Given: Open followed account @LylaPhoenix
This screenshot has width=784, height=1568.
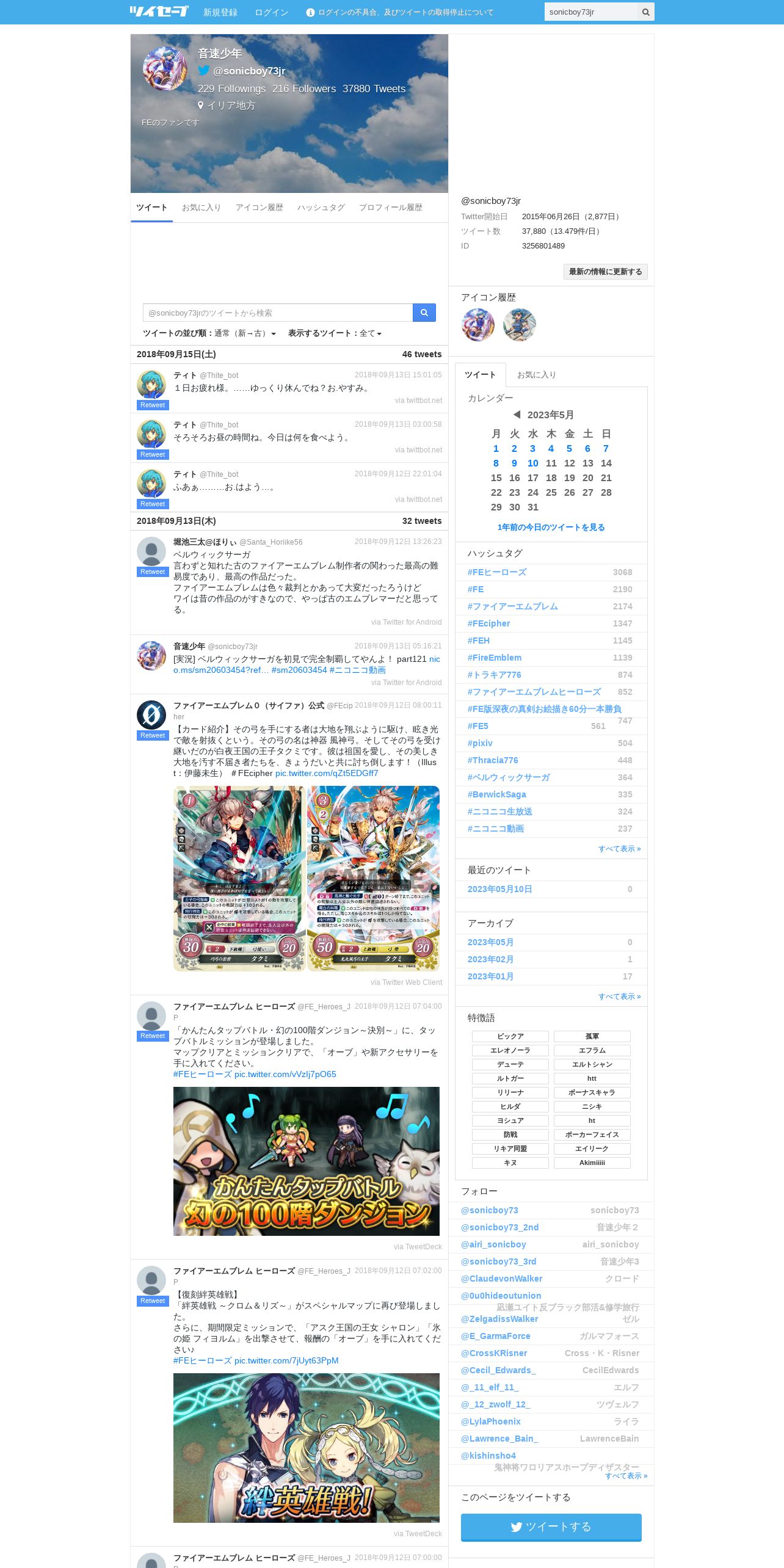Looking at the screenshot, I should pyautogui.click(x=491, y=1421).
